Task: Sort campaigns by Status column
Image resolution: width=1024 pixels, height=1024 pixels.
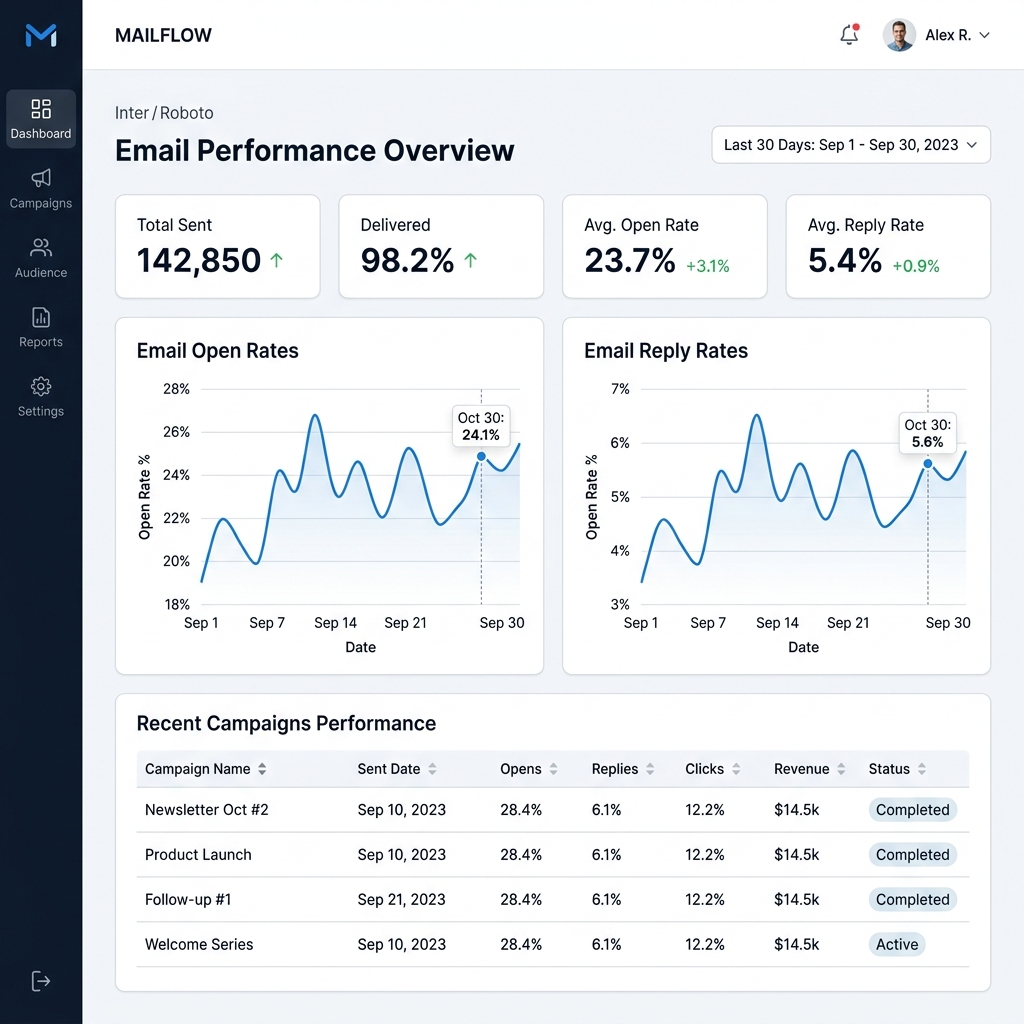Action: click(921, 769)
